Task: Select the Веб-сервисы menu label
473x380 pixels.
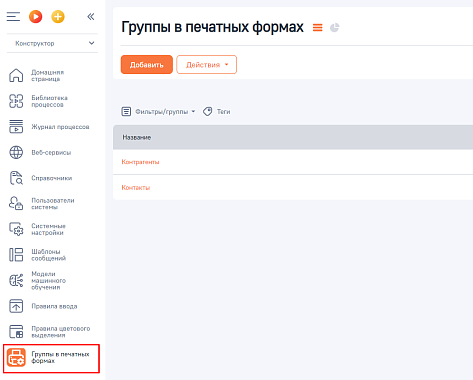Action: (51, 152)
